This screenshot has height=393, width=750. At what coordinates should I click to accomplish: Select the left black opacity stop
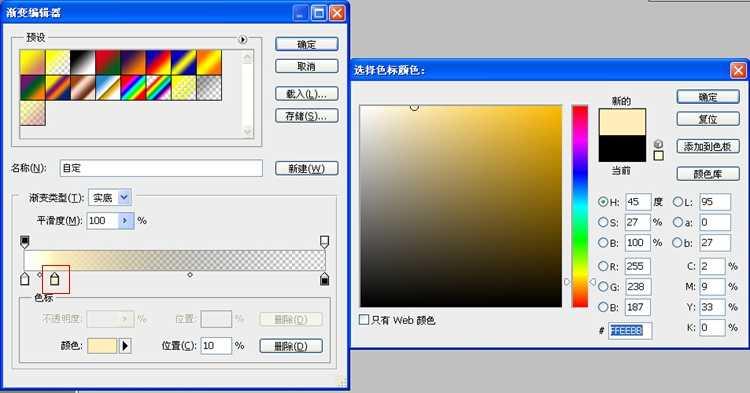click(25, 241)
